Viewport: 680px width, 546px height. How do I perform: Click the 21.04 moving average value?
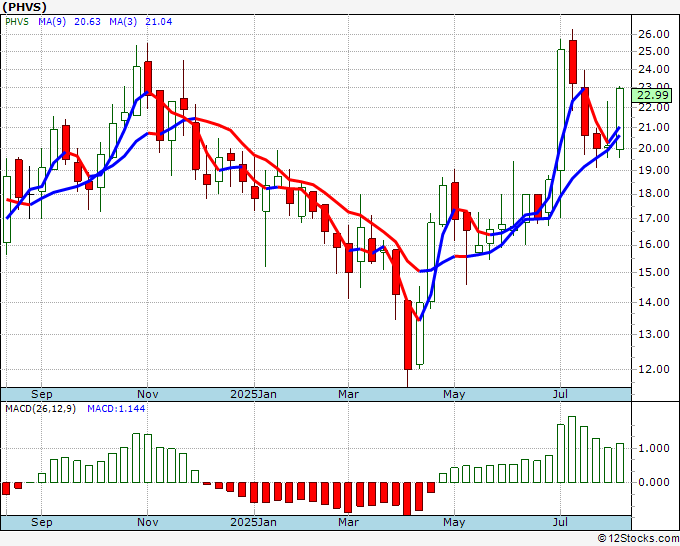[x=158, y=21]
